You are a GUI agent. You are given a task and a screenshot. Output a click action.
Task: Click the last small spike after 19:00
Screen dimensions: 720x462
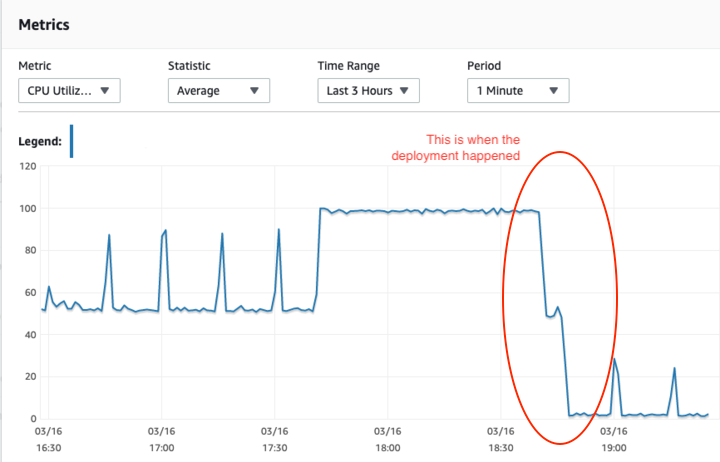(x=675, y=369)
